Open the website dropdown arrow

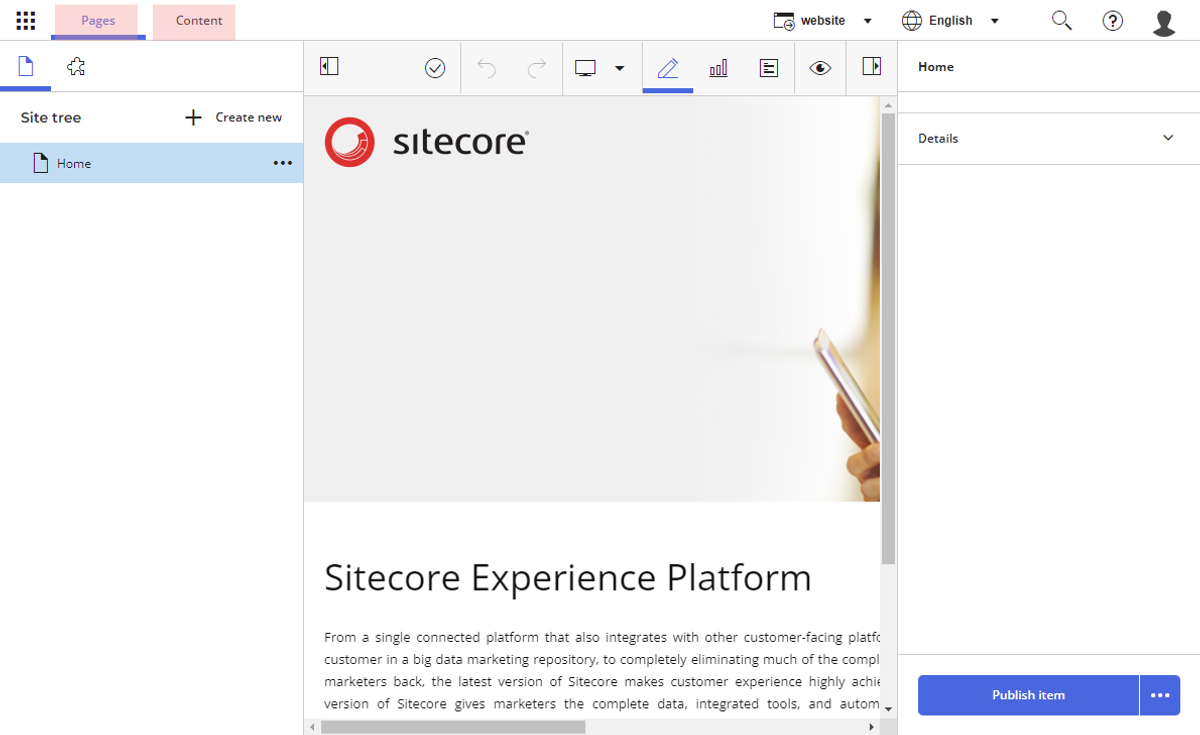coord(868,21)
